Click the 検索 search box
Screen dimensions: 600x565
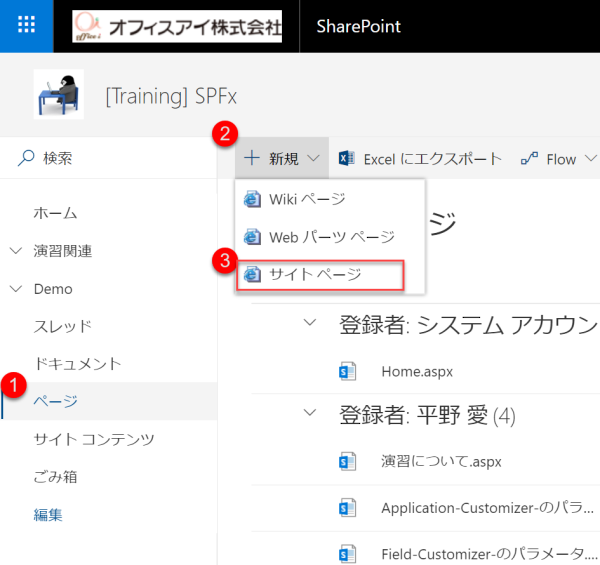point(110,158)
